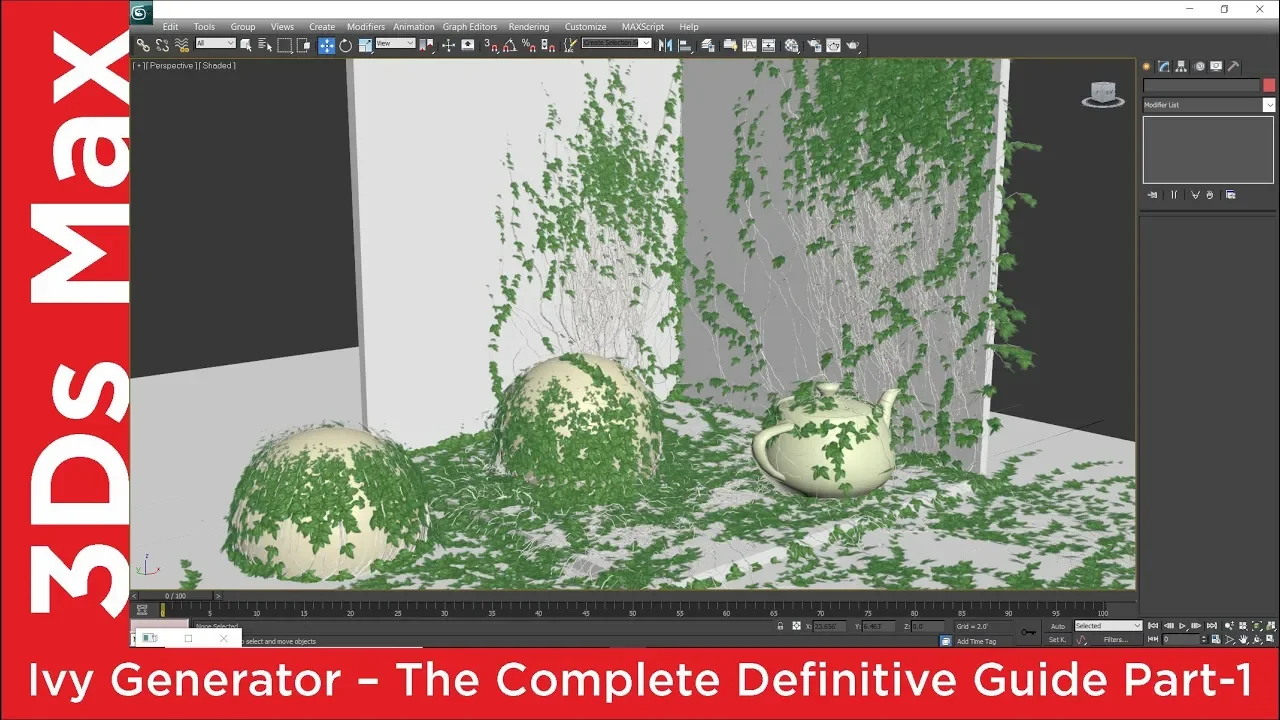The height and width of the screenshot is (720, 1280).
Task: Open the selection filter 'All' dropdown
Action: pyautogui.click(x=216, y=43)
